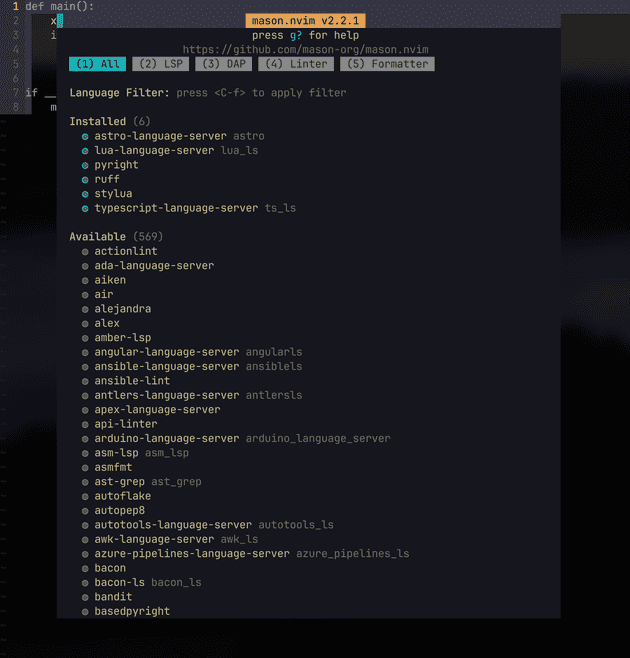Open the (3) DAP tab
Viewport: 630px width, 658px height.
pos(223,64)
